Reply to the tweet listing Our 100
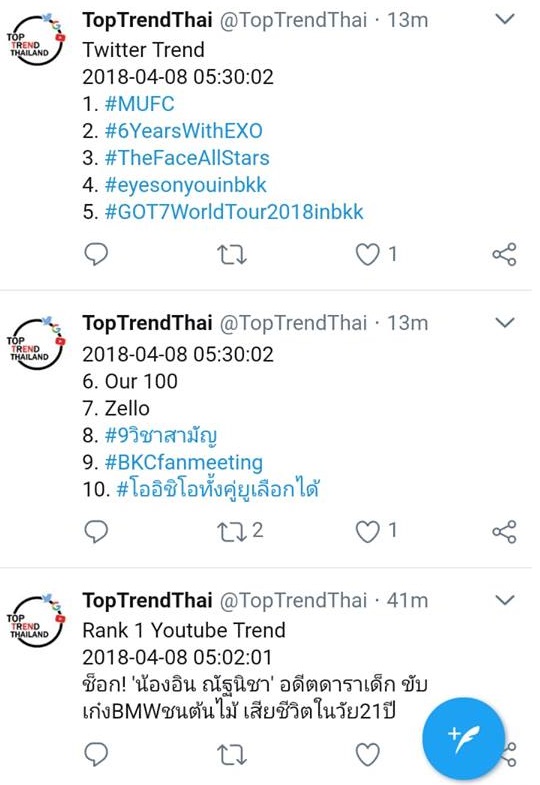540x785 pixels. point(96,531)
